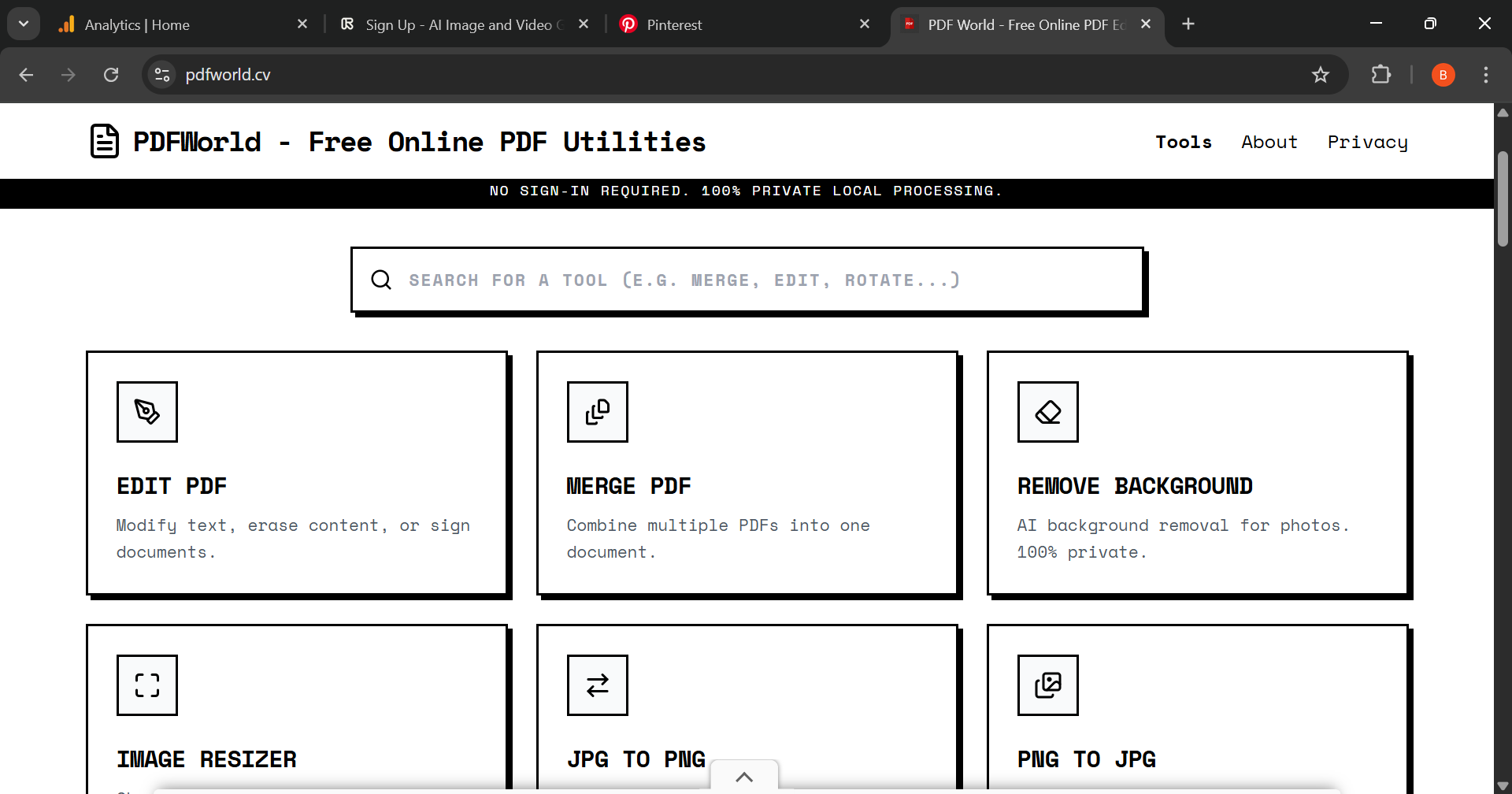Open the browser extensions puzzle icon

[1381, 75]
